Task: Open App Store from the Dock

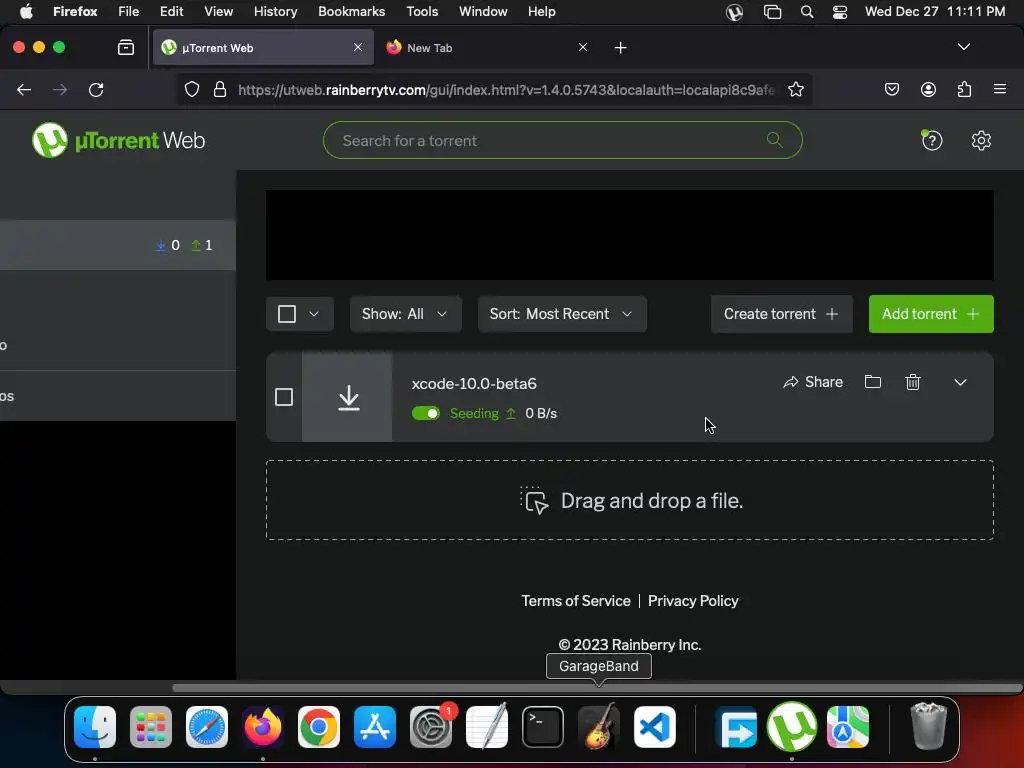Action: point(375,727)
